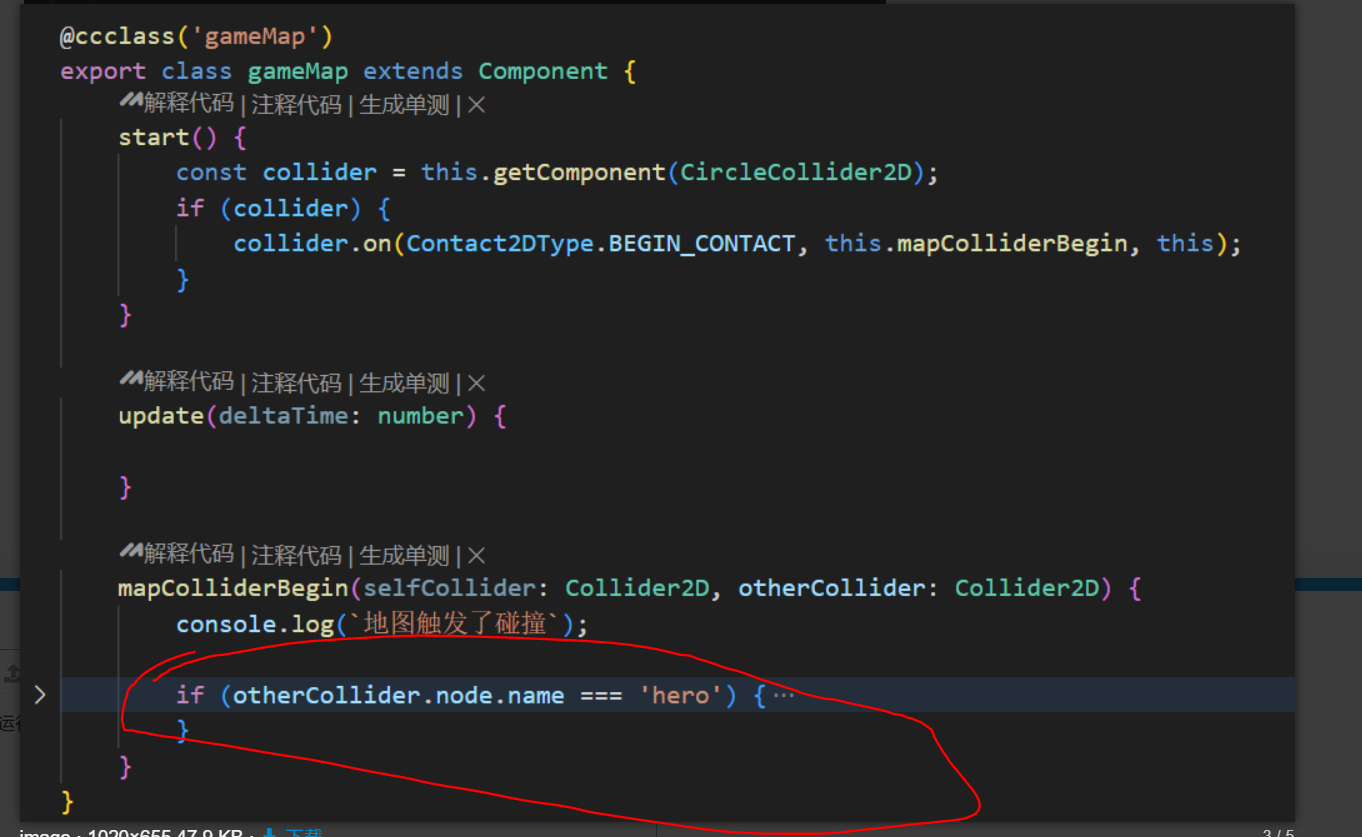
Task: Click 'console' in the console.log line
Action: (x=226, y=624)
